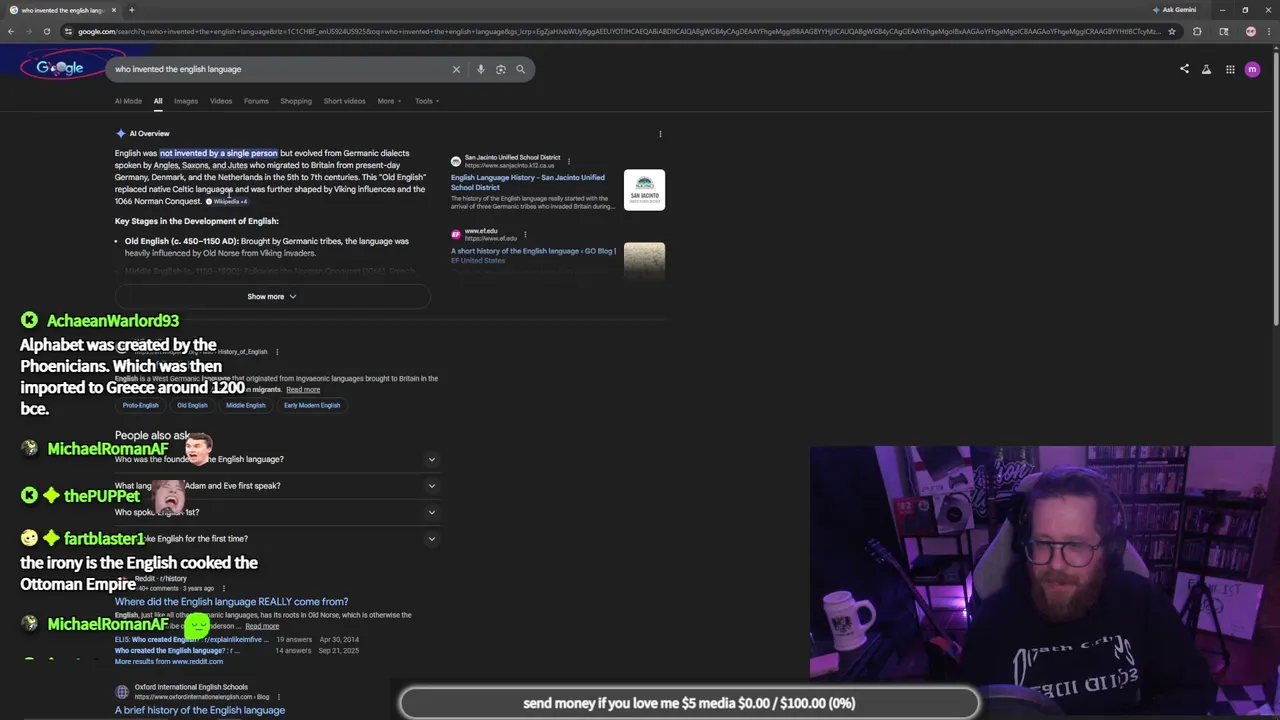Open a new browser tab

[131, 10]
